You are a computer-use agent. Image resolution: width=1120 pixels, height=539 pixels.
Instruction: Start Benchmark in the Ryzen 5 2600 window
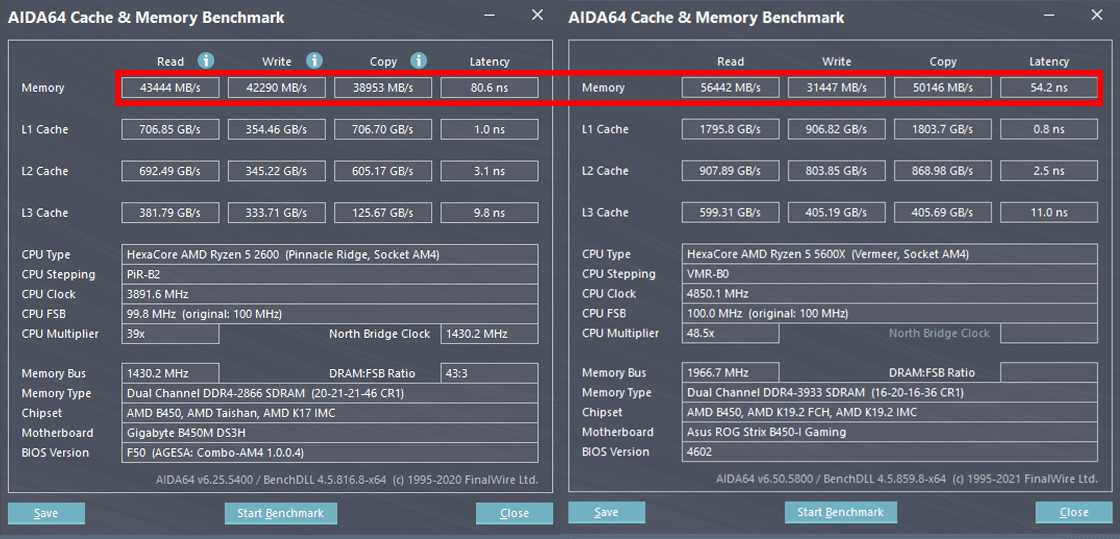pos(280,513)
